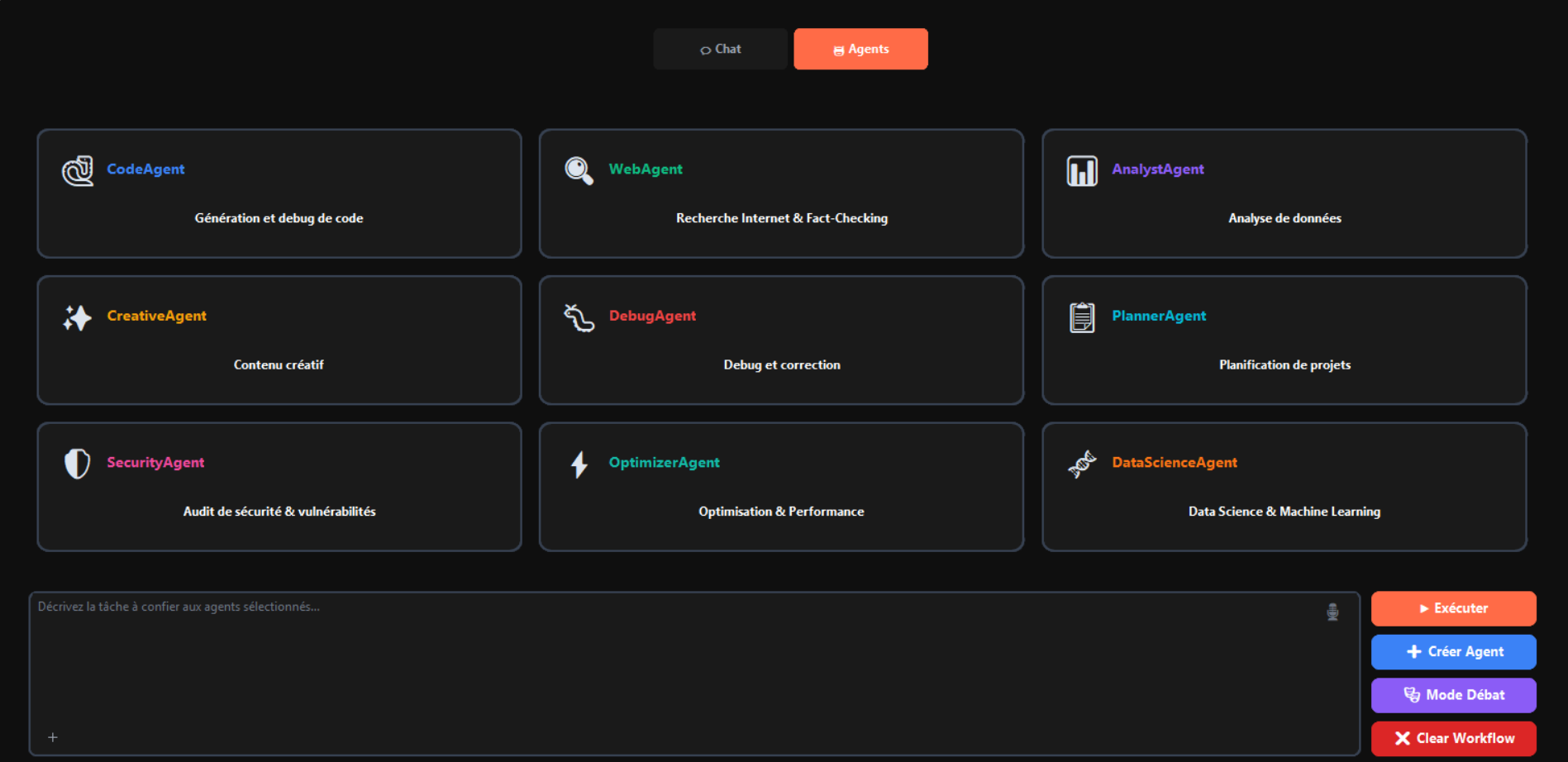This screenshot has height=762, width=1568.
Task: Click 'Planification de projets' description
Action: [x=1284, y=364]
